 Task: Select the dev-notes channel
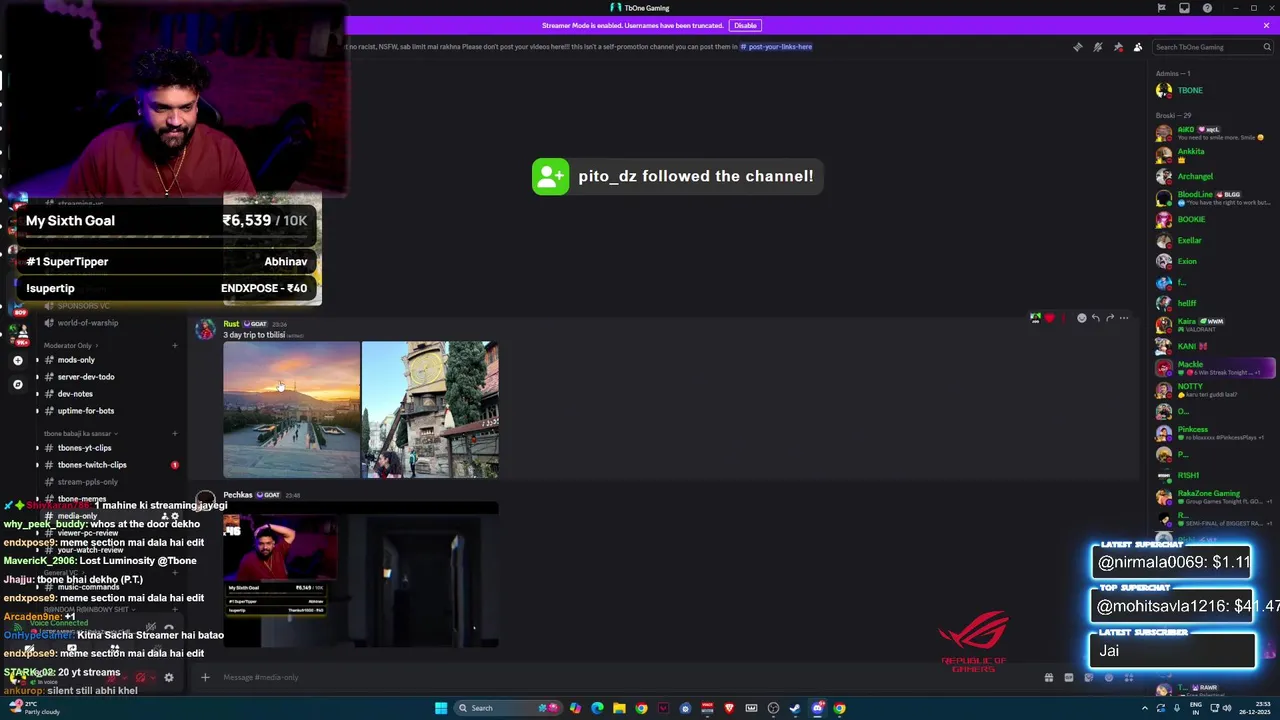tap(75, 394)
